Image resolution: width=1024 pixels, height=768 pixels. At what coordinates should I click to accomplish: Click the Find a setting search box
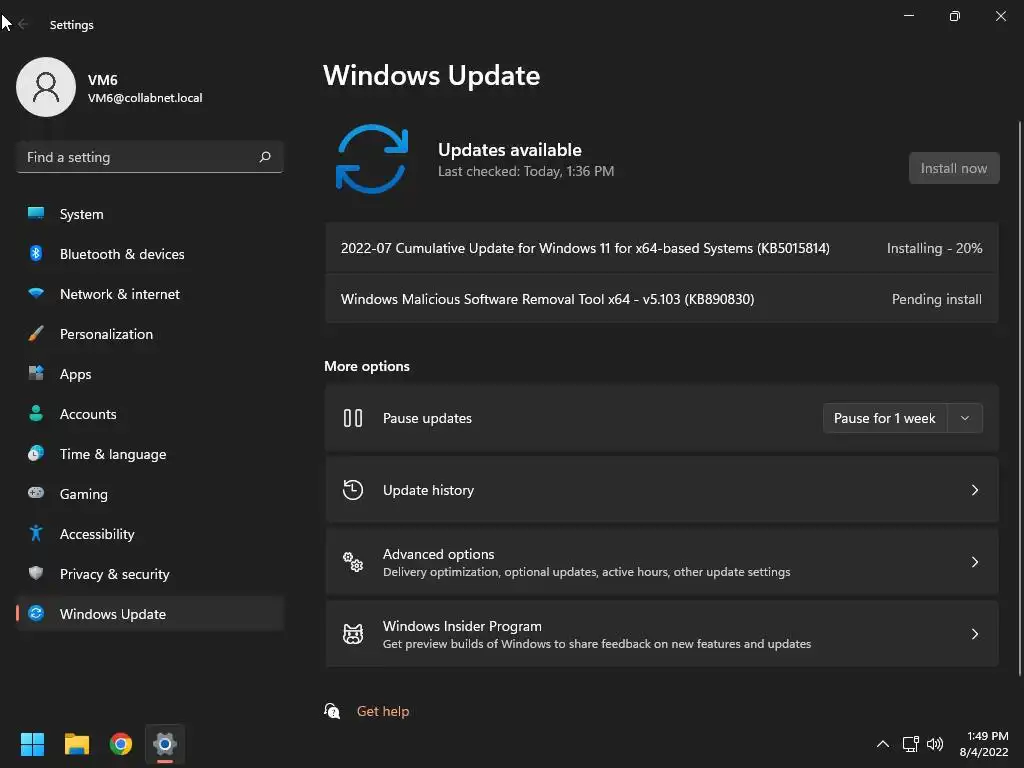click(x=138, y=157)
